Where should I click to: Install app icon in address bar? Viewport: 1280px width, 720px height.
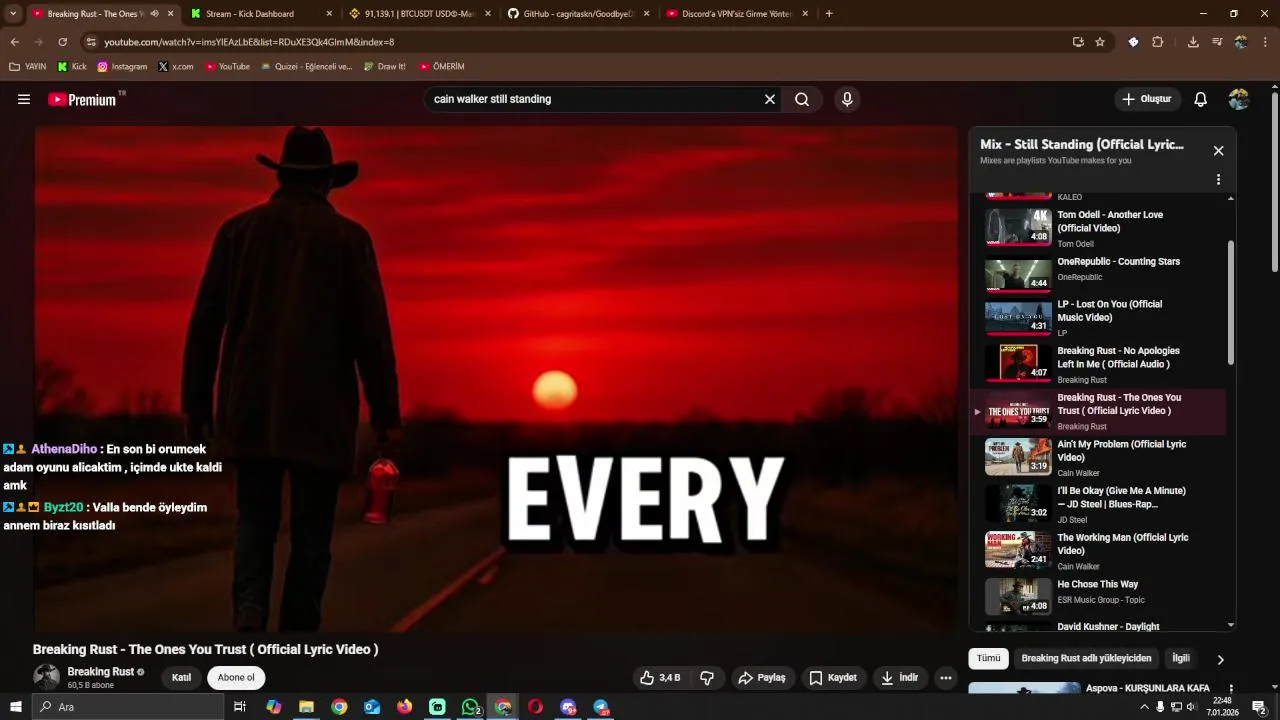coord(1078,42)
